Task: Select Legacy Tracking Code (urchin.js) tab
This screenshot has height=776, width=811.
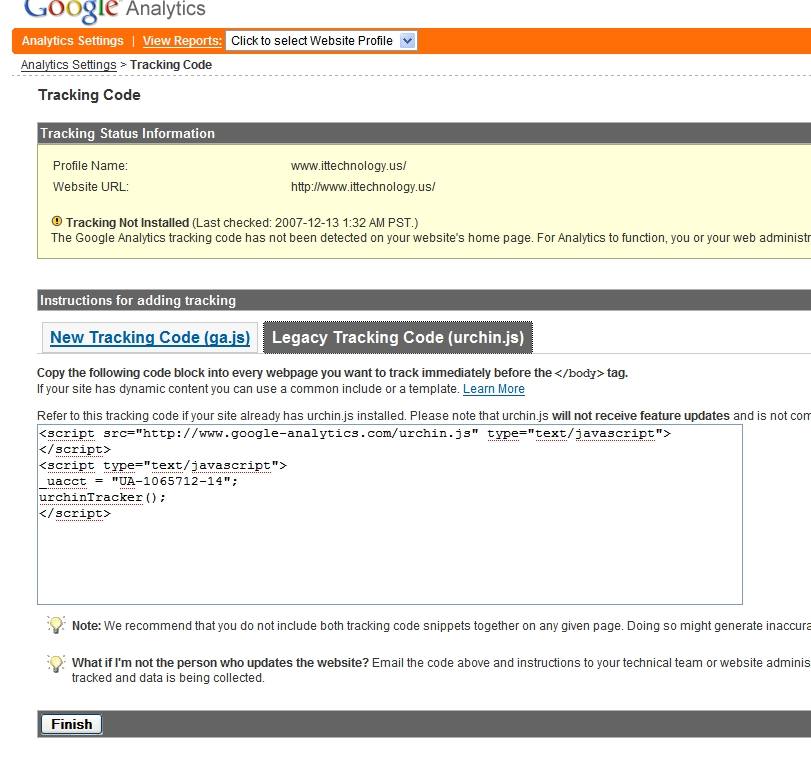Action: (x=398, y=338)
